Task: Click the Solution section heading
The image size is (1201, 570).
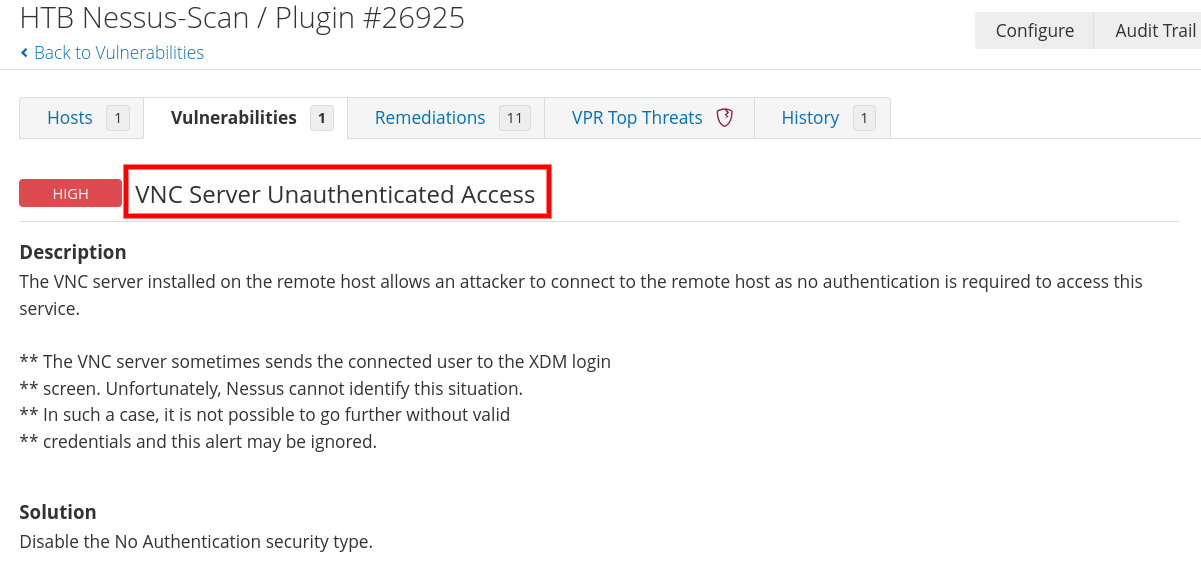Action: [58, 512]
